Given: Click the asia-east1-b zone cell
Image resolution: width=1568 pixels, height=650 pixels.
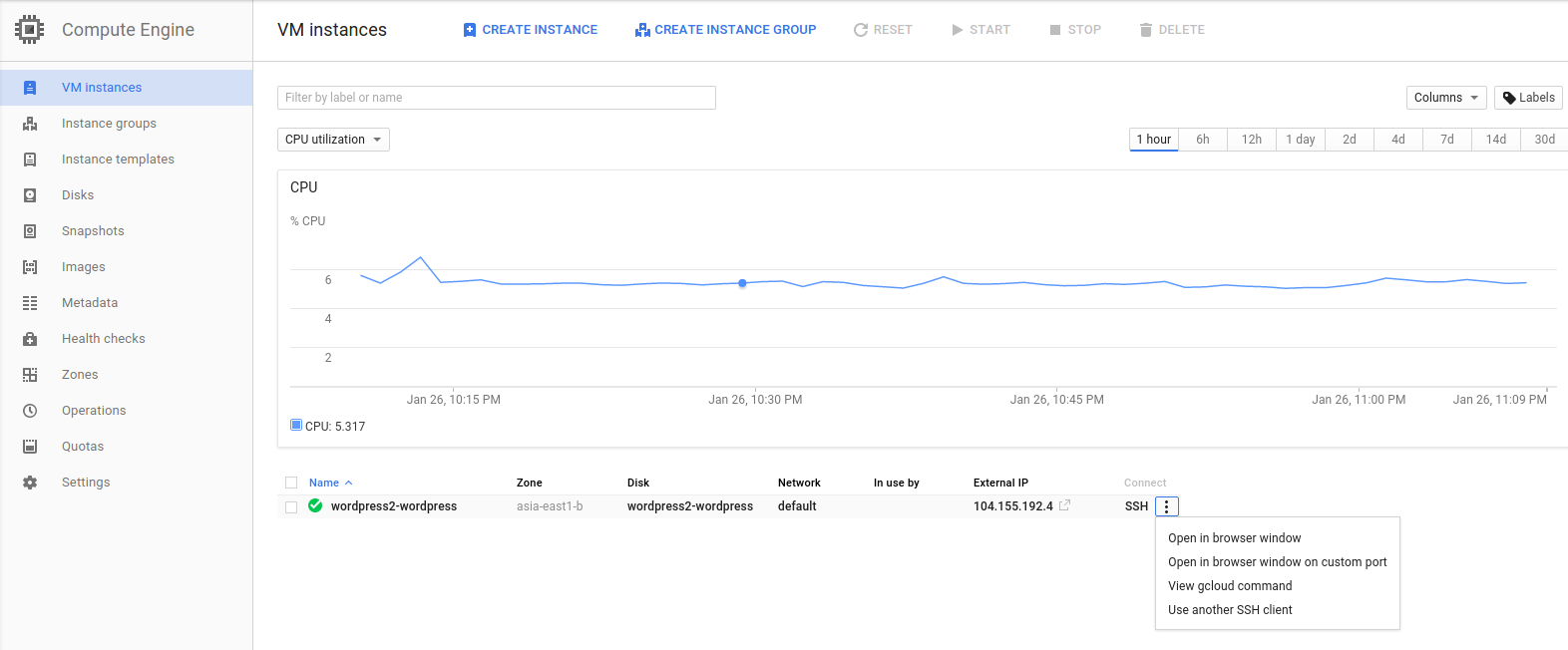Looking at the screenshot, I should click(x=550, y=506).
